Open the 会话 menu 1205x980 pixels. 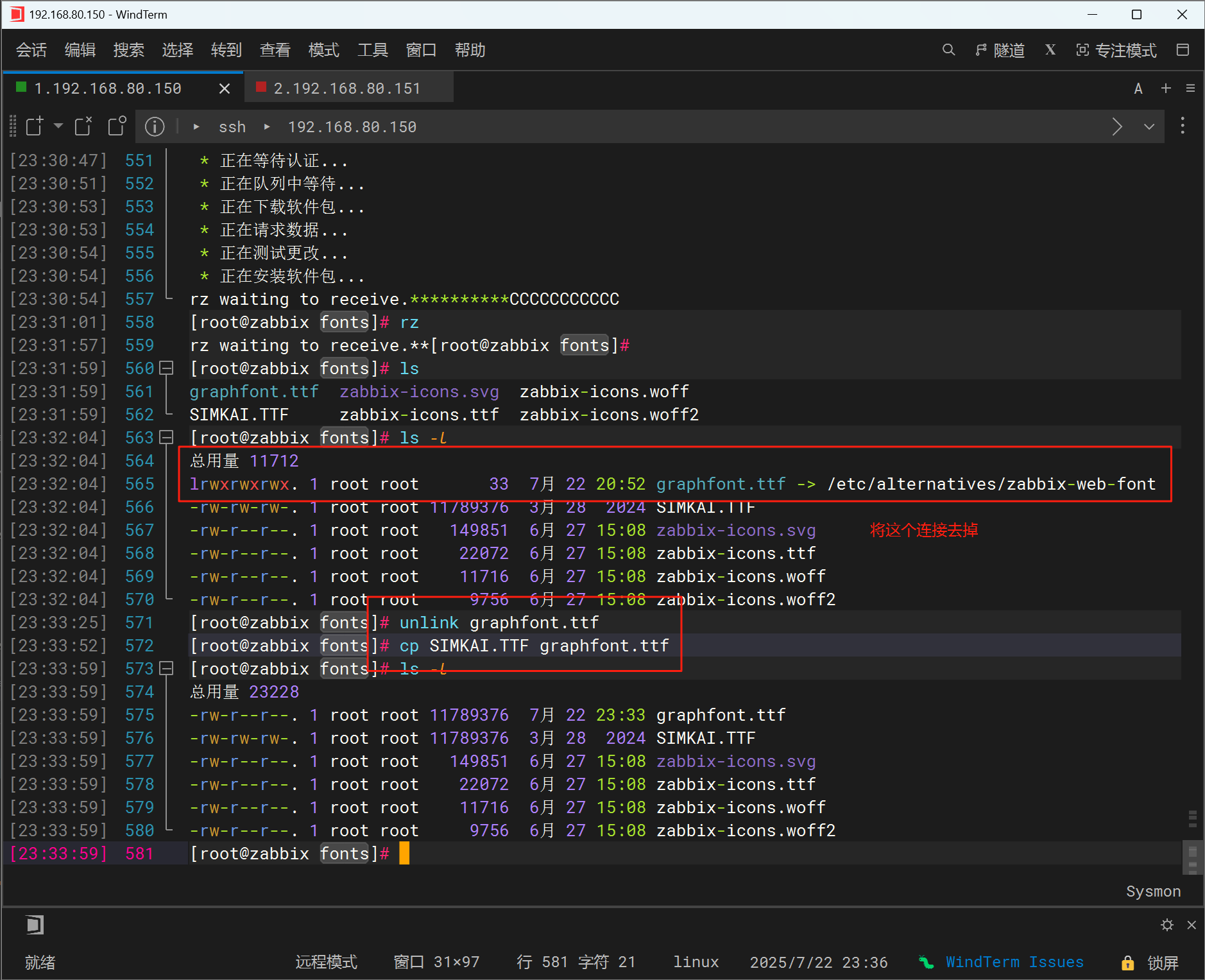point(31,50)
